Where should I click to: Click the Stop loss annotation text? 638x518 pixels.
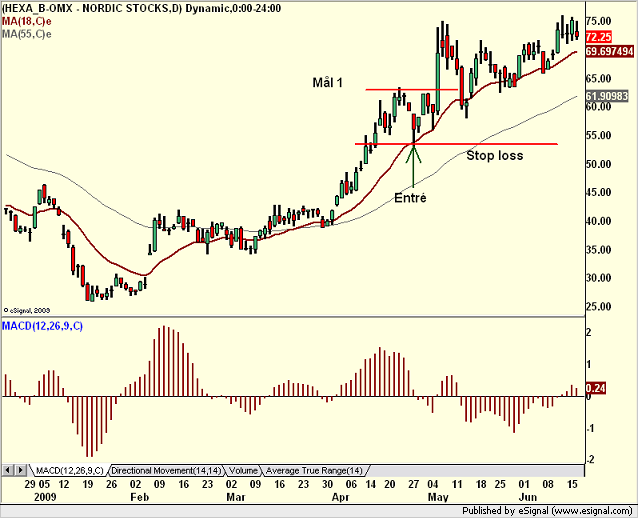[x=494, y=155]
